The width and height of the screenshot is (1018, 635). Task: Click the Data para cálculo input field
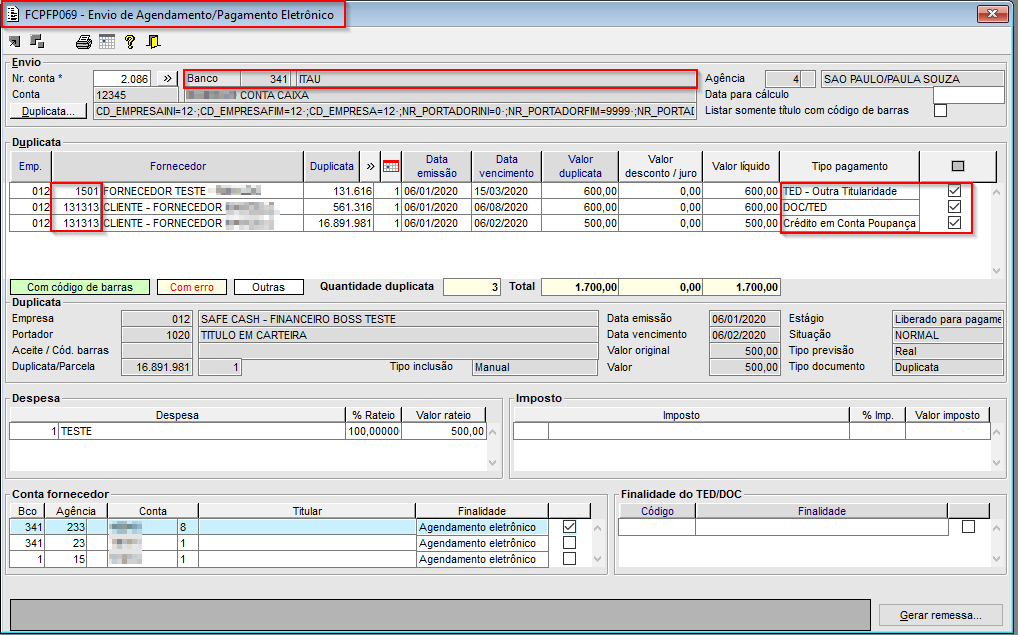[x=968, y=95]
